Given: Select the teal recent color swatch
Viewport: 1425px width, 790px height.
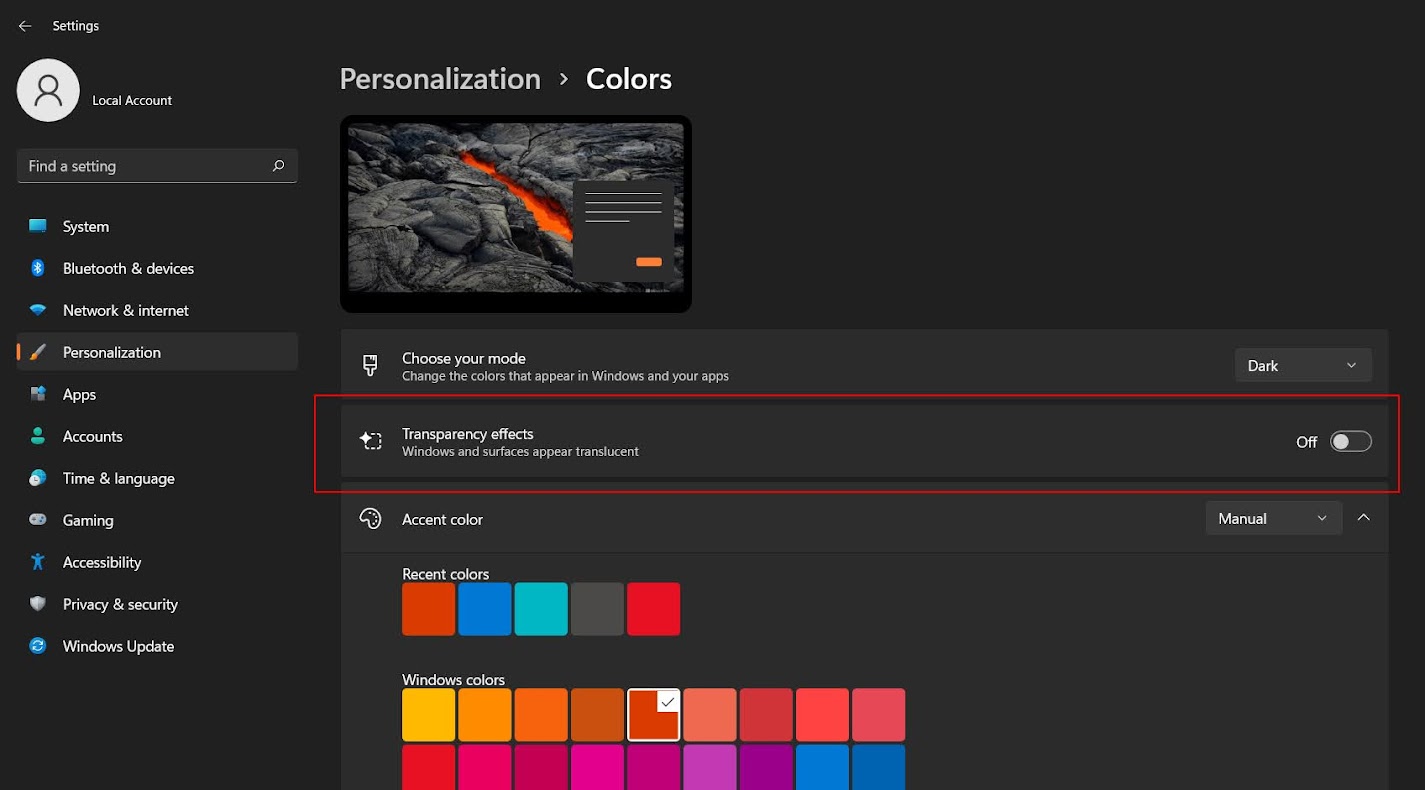Looking at the screenshot, I should pos(541,609).
